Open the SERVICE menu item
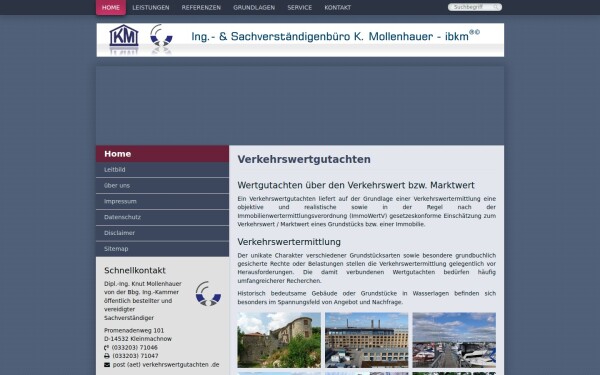This screenshot has width=600, height=375. click(x=300, y=7)
